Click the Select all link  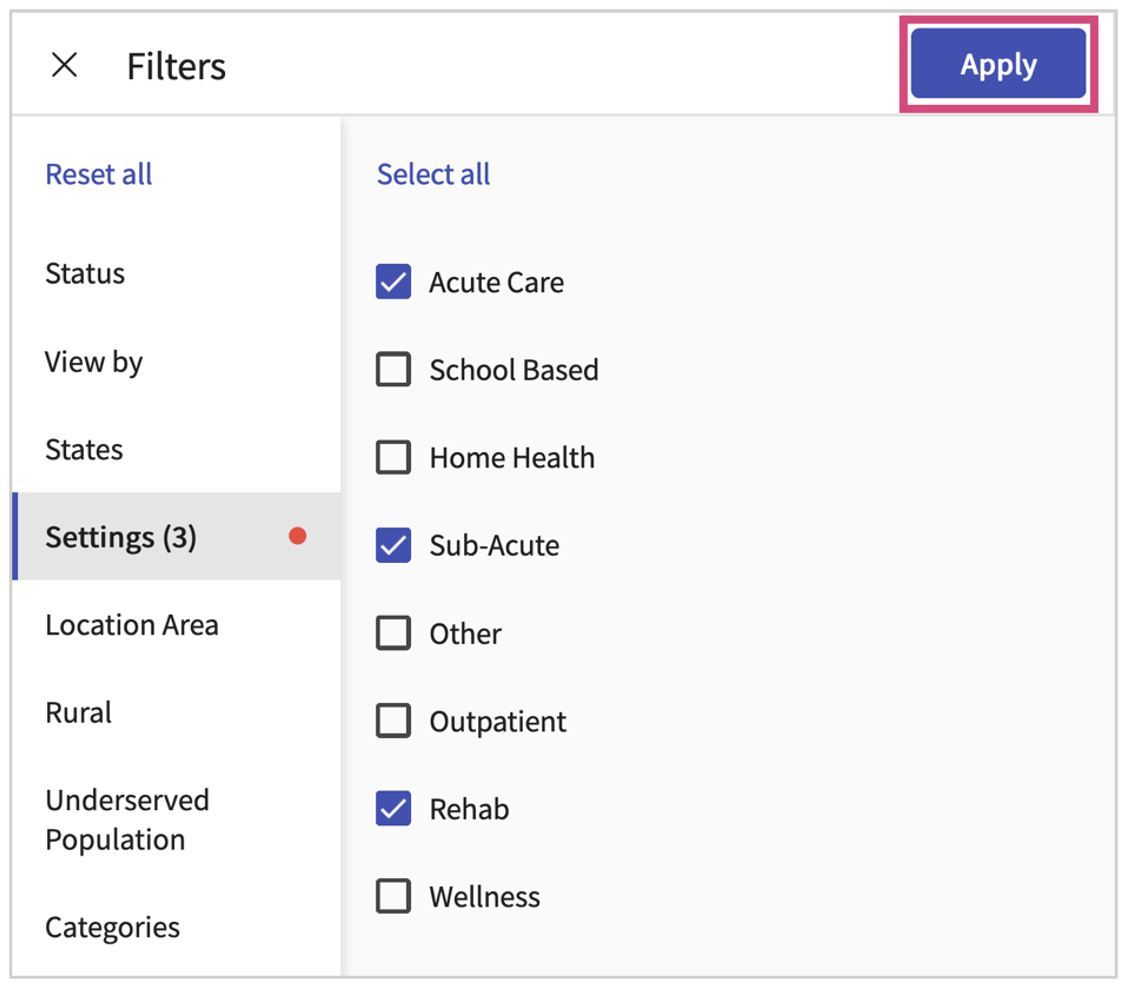(433, 174)
